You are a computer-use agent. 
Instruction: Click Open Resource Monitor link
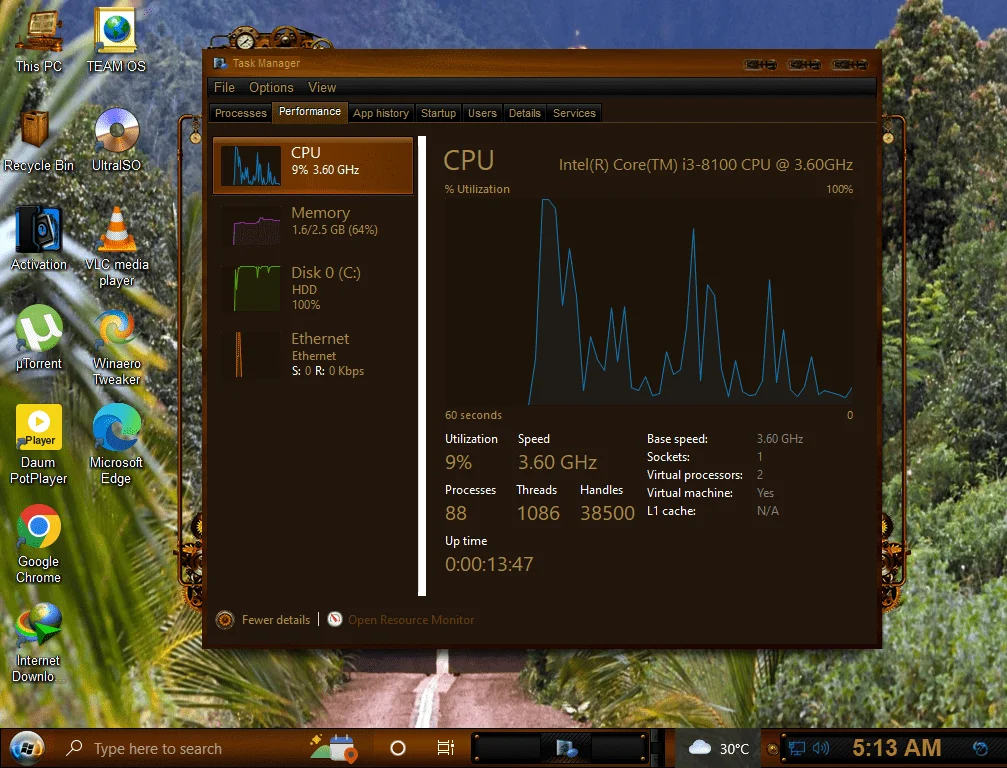coord(411,620)
